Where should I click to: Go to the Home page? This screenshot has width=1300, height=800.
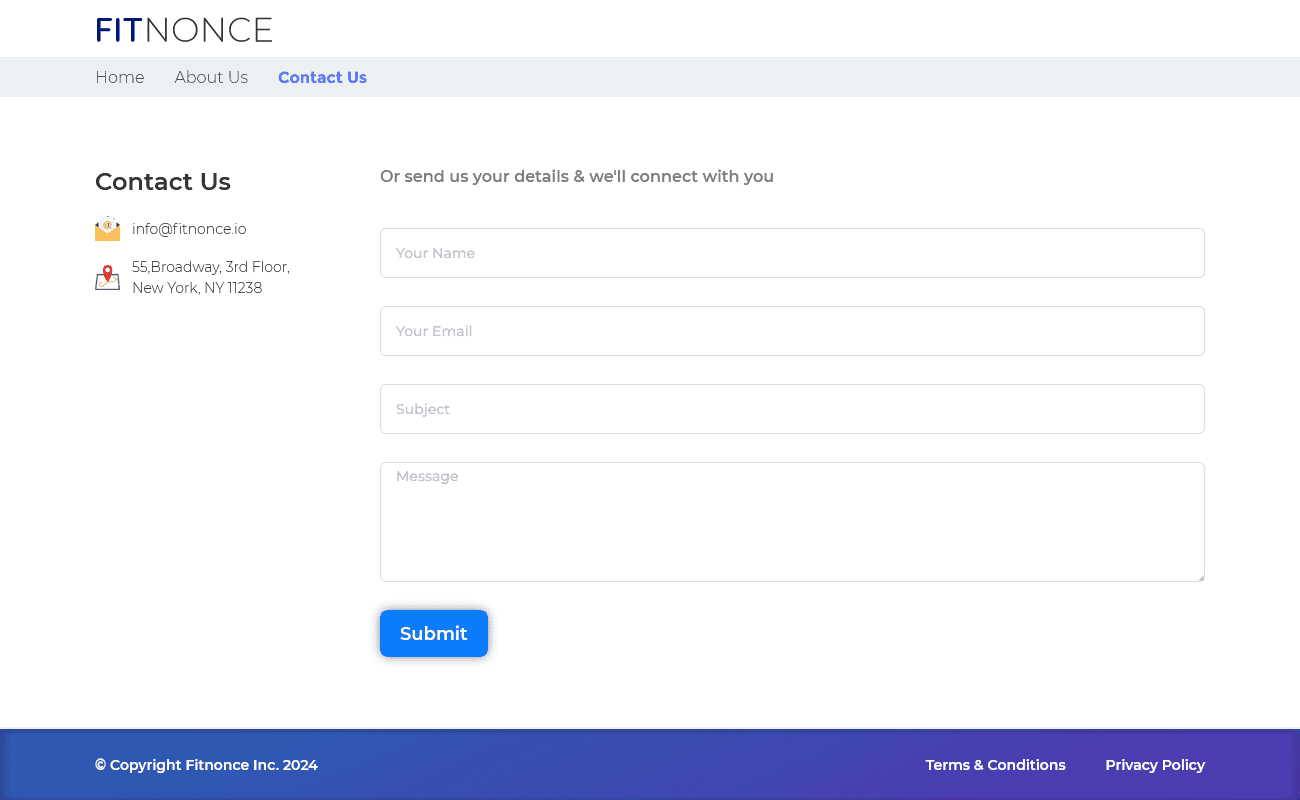coord(120,77)
